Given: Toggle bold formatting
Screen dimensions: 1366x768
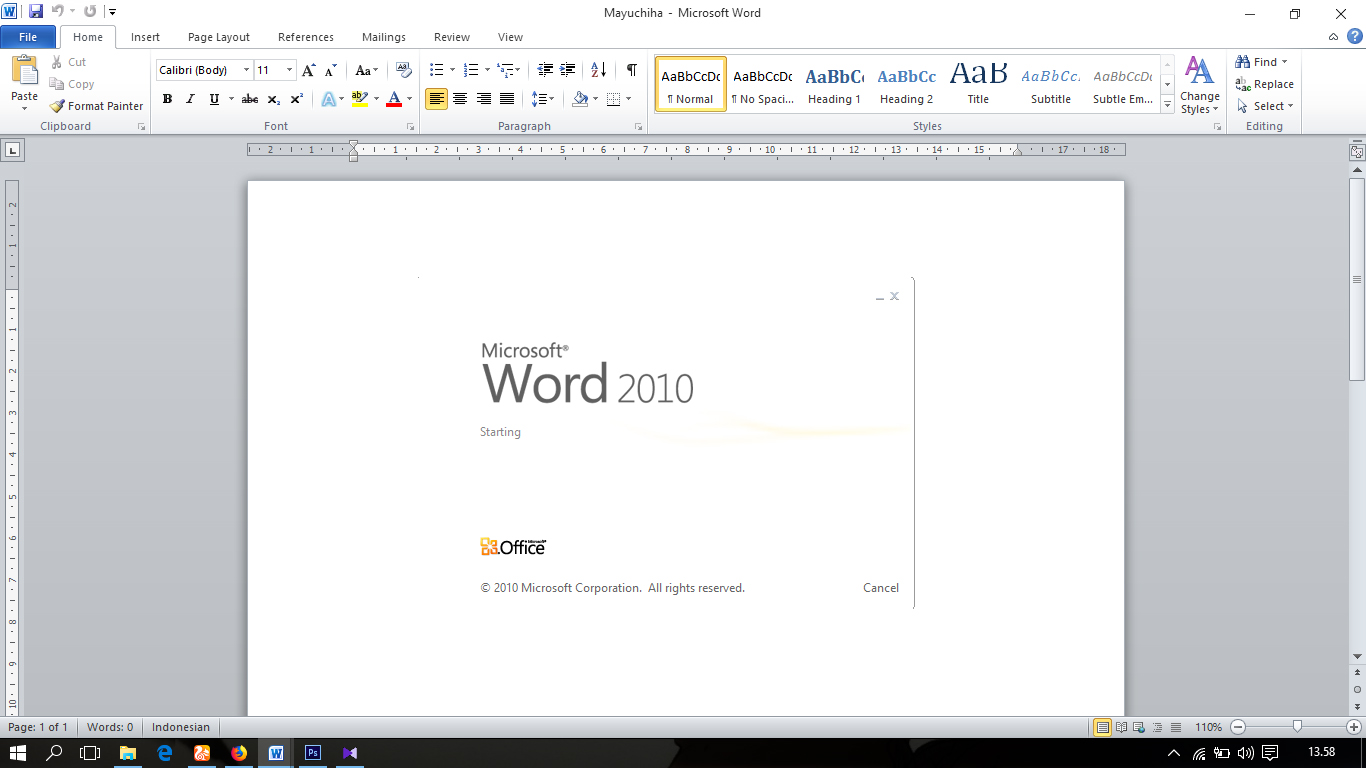Looking at the screenshot, I should coord(167,99).
